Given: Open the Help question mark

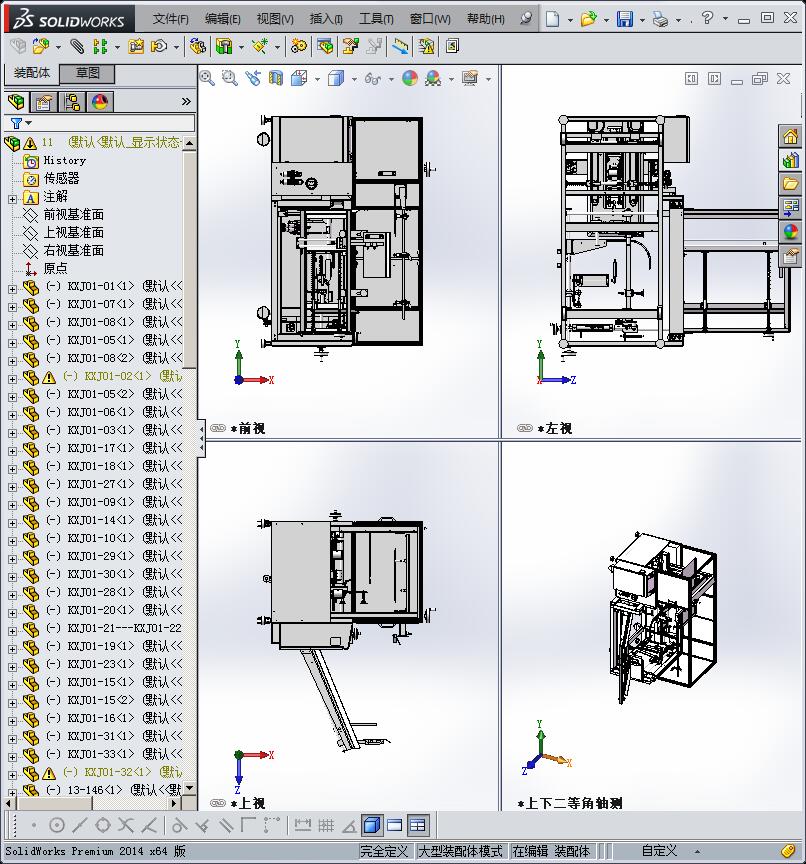Looking at the screenshot, I should 707,18.
